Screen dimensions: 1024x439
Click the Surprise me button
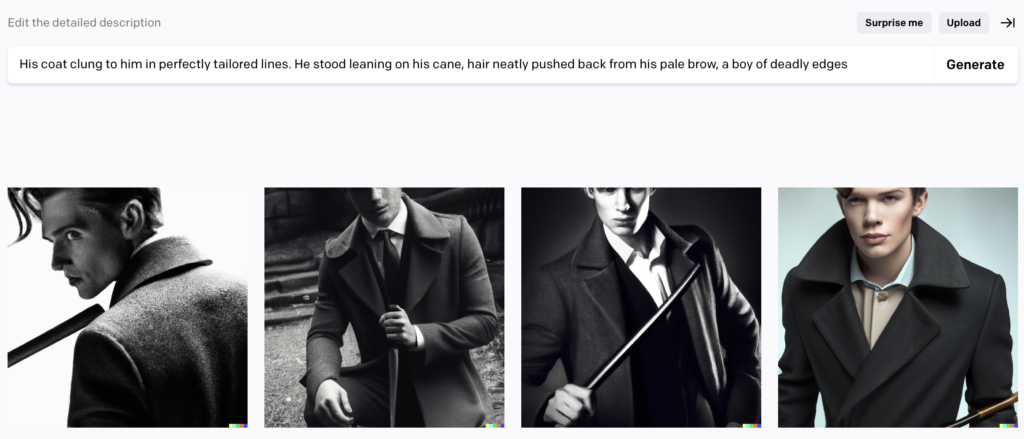tap(894, 23)
